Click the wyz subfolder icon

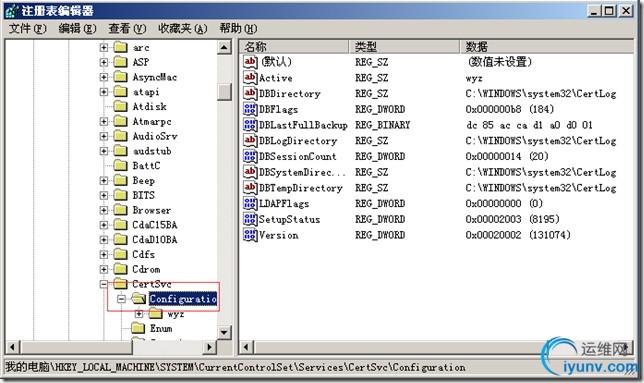click(156, 314)
